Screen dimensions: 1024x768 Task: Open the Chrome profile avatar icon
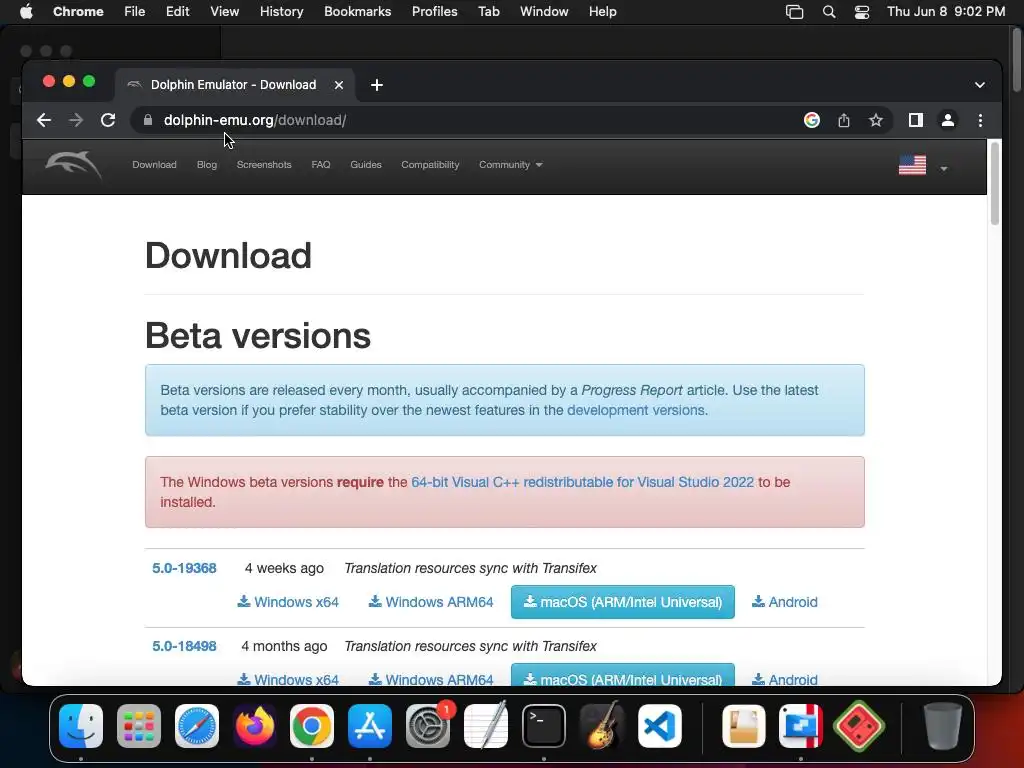coord(948,120)
